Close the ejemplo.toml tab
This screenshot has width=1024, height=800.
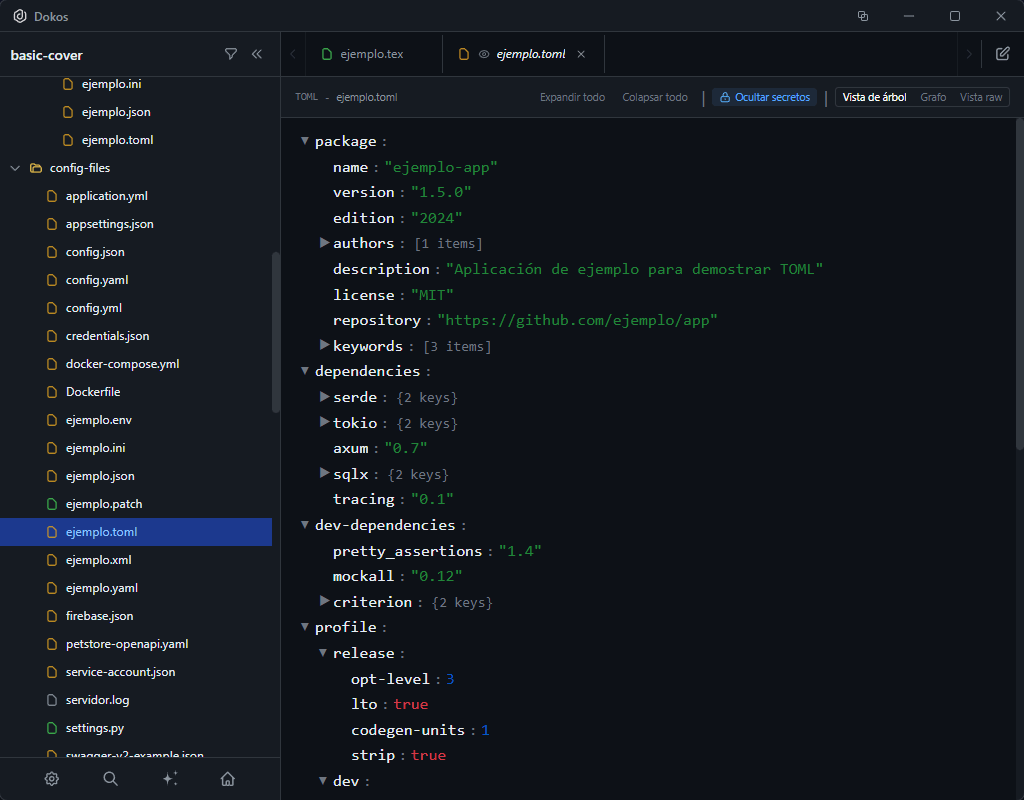(582, 54)
